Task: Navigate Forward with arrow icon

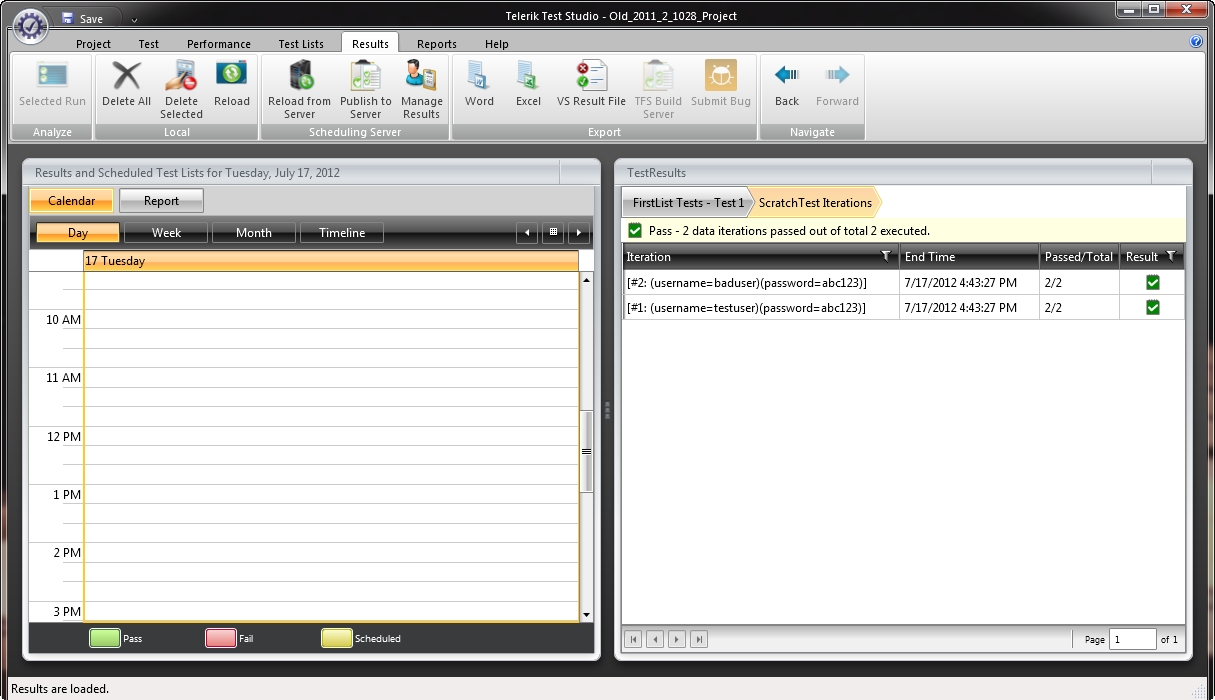Action: [x=837, y=75]
